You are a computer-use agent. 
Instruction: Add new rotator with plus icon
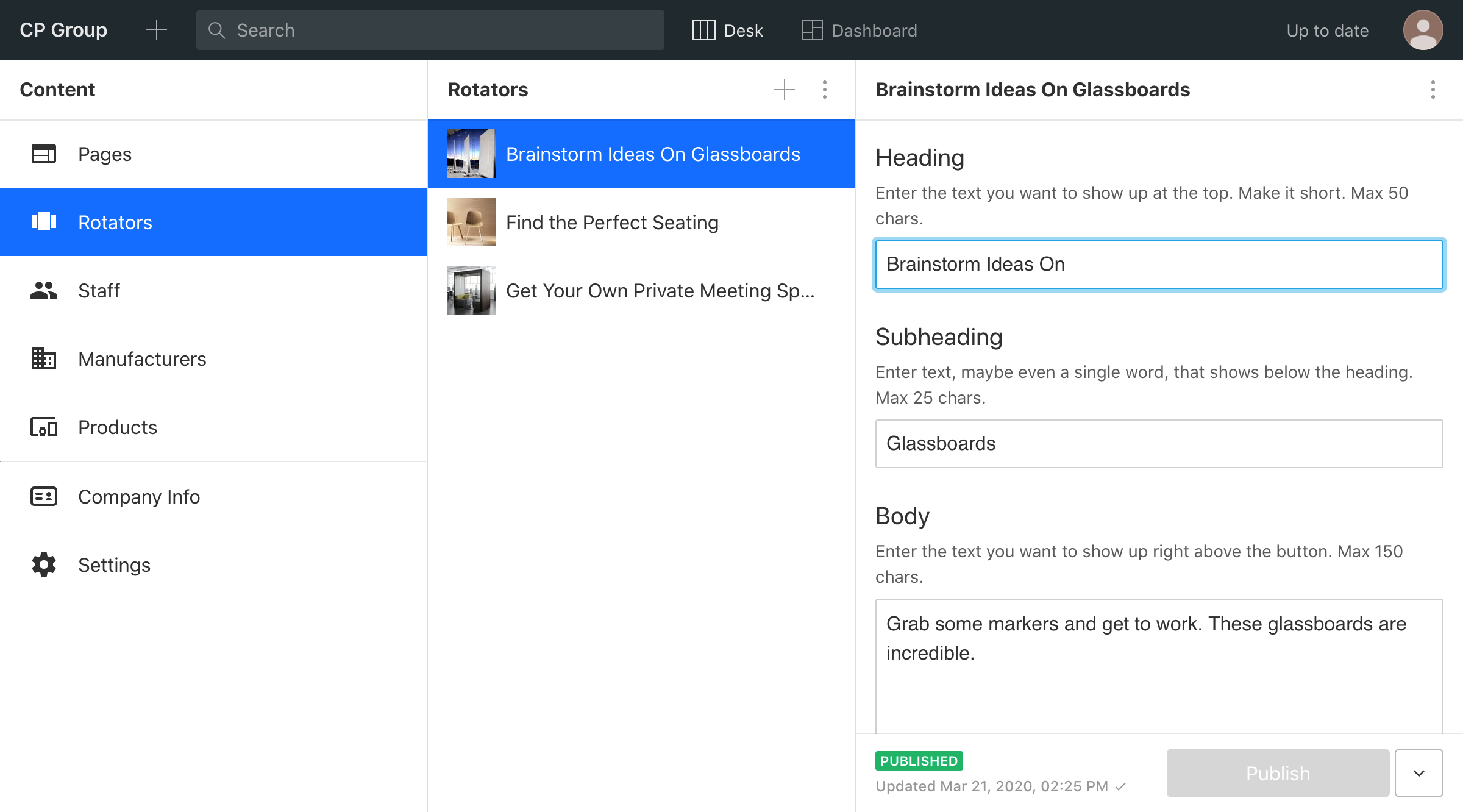coord(785,90)
